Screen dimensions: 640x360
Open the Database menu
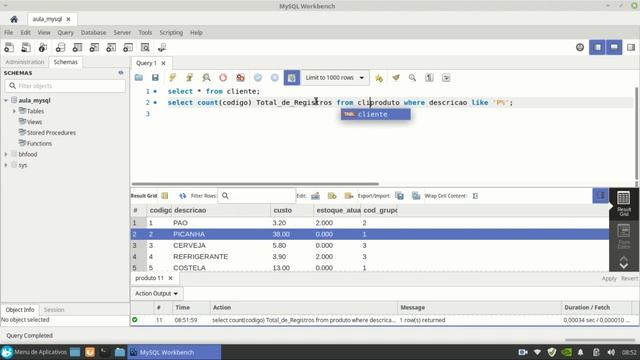point(93,32)
